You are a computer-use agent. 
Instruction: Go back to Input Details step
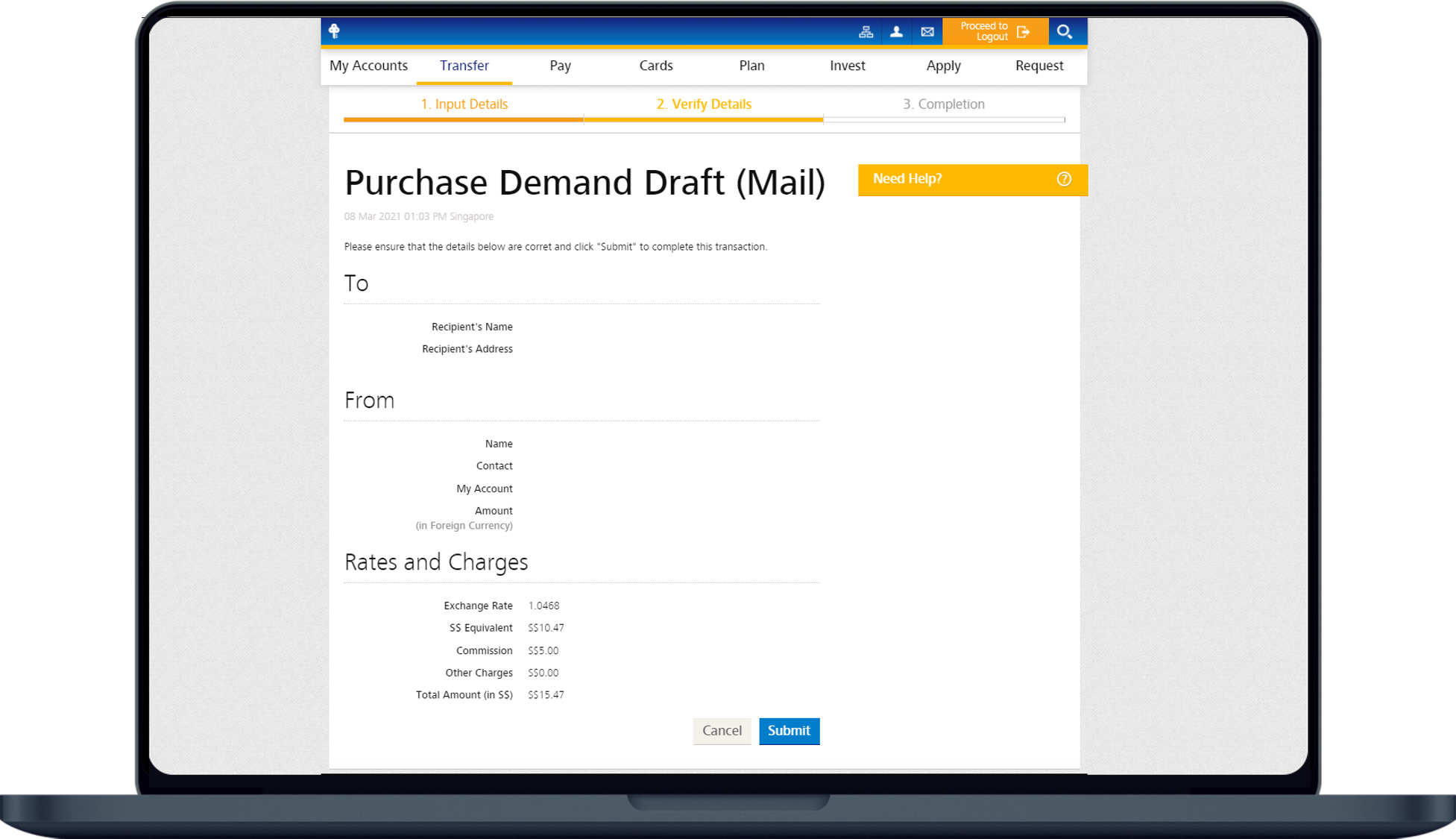coord(464,104)
